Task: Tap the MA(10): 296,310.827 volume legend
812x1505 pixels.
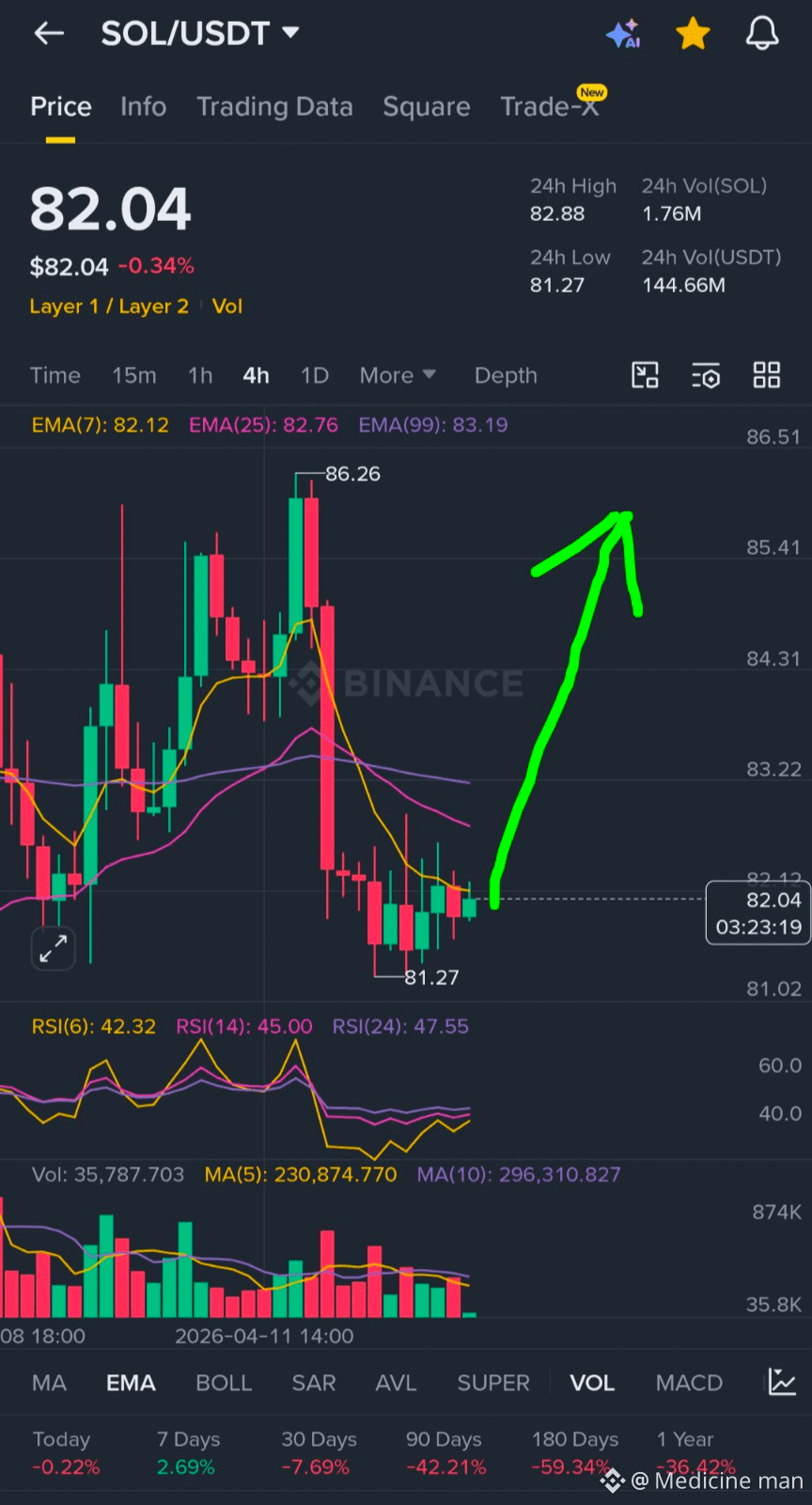Action: coord(519,1174)
